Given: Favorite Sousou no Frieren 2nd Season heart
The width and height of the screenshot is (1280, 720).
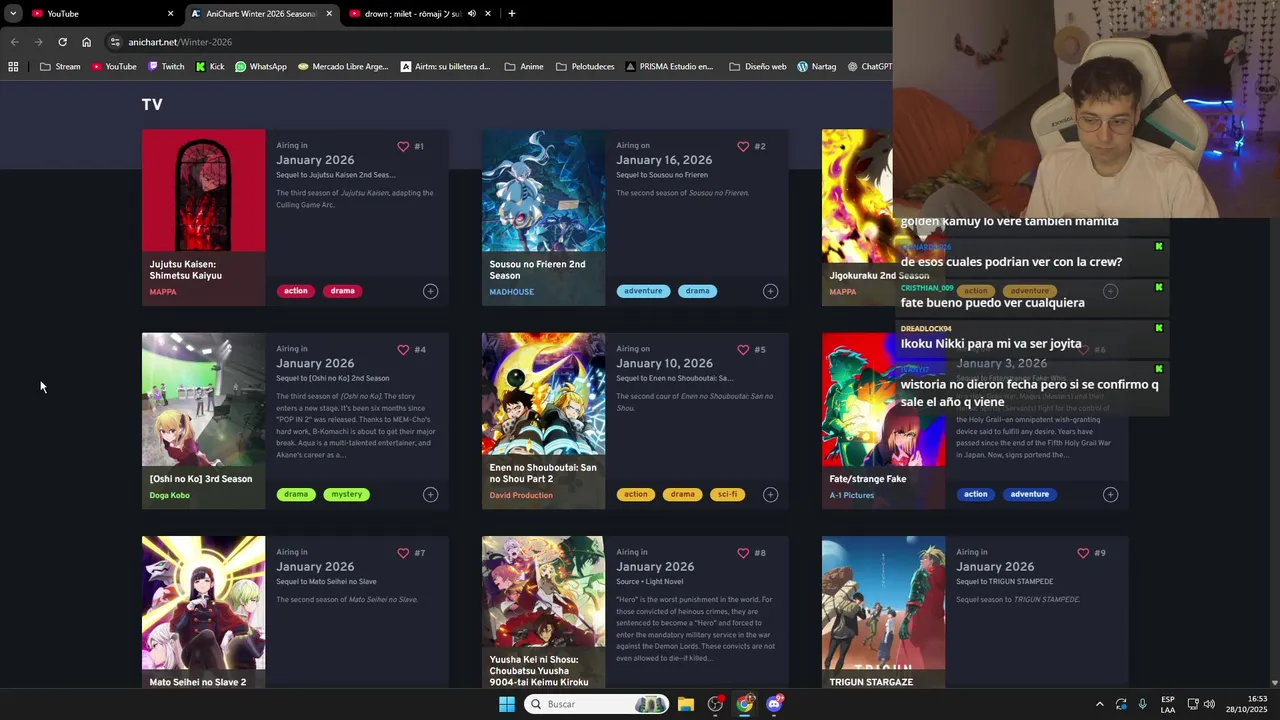Looking at the screenshot, I should pos(743,146).
